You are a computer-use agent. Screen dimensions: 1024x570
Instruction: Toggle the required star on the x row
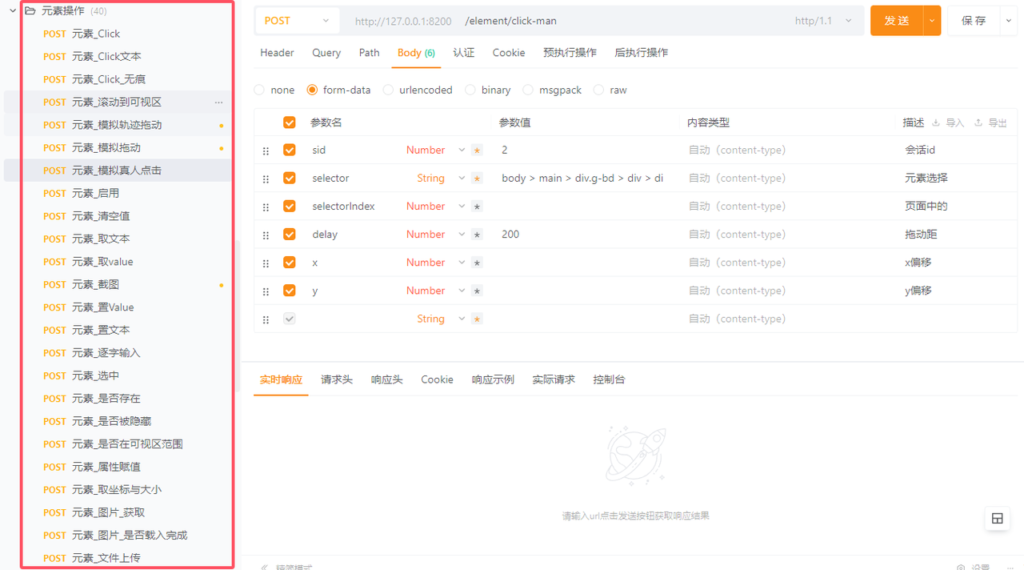(x=477, y=262)
